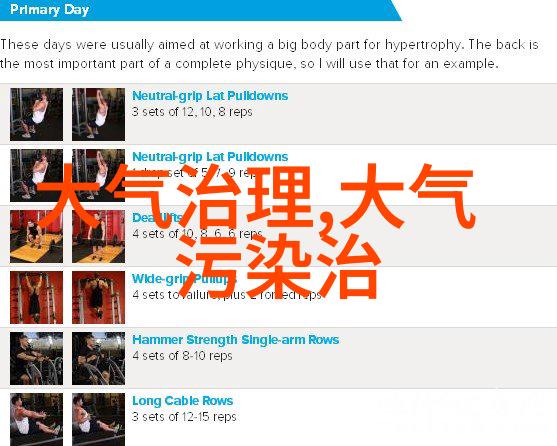View Deadlifts lockout position thumbnail
The height and width of the screenshot is (446, 557).
pos(98,236)
